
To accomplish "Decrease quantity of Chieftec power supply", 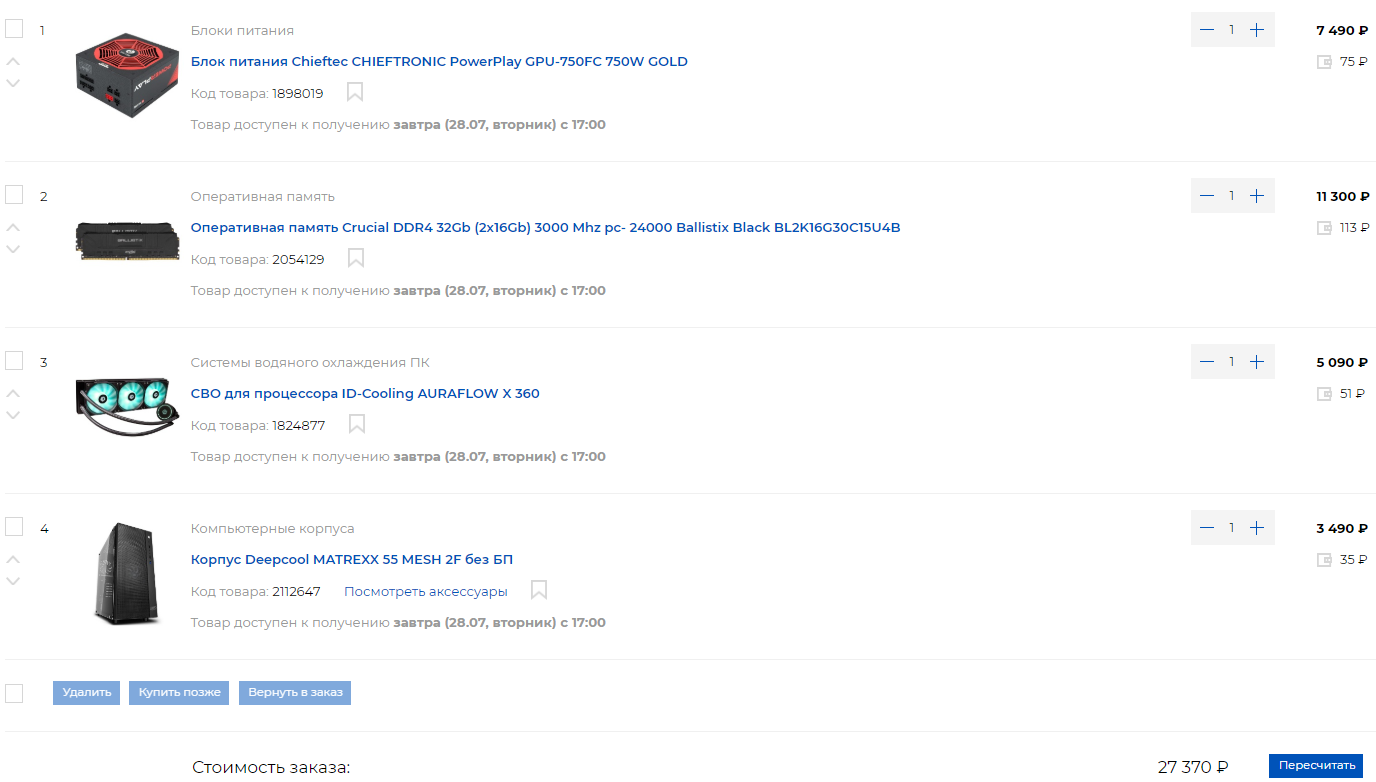I will (1207, 30).
